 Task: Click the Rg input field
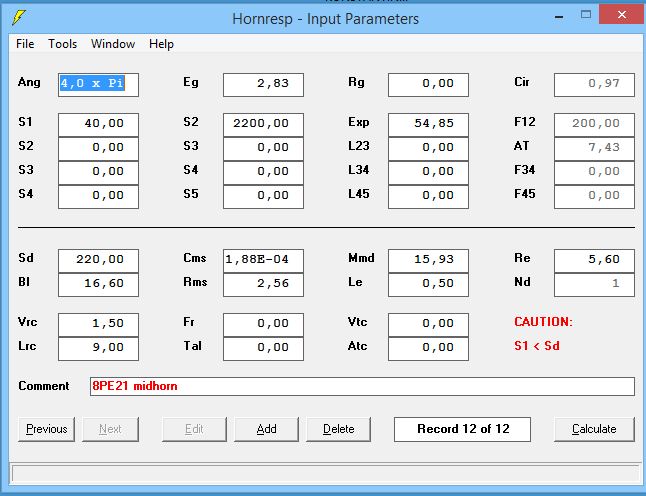tap(428, 85)
